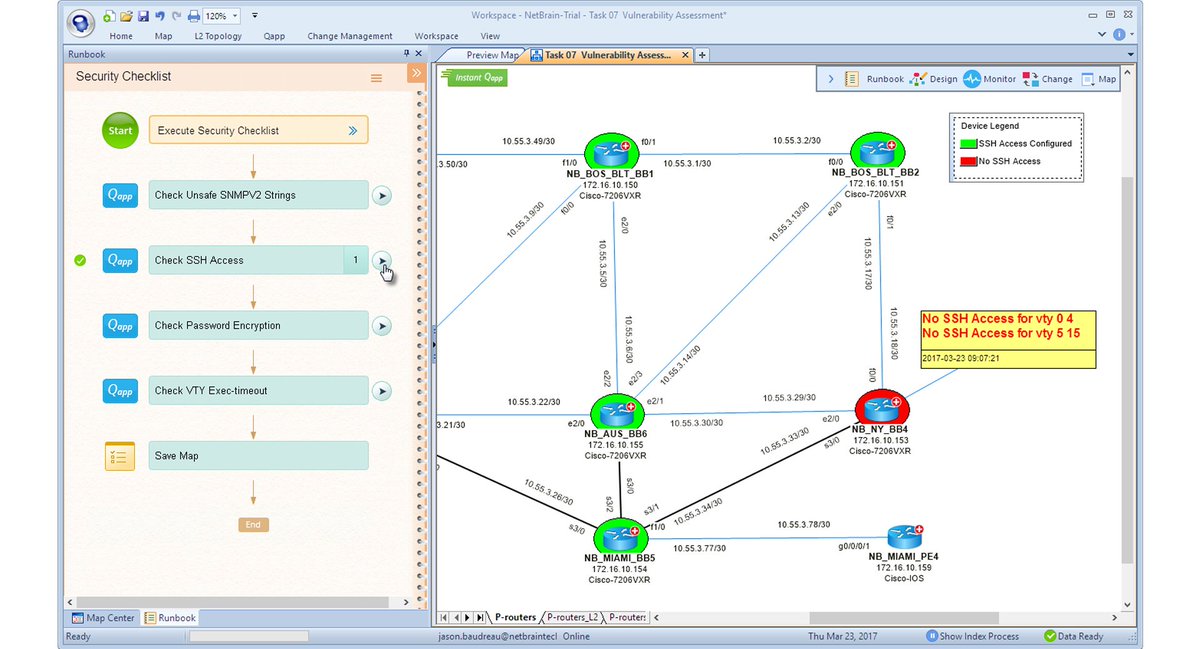Viewport: 1200px width, 649px height.
Task: Open the Home menu
Action: [x=121, y=36]
